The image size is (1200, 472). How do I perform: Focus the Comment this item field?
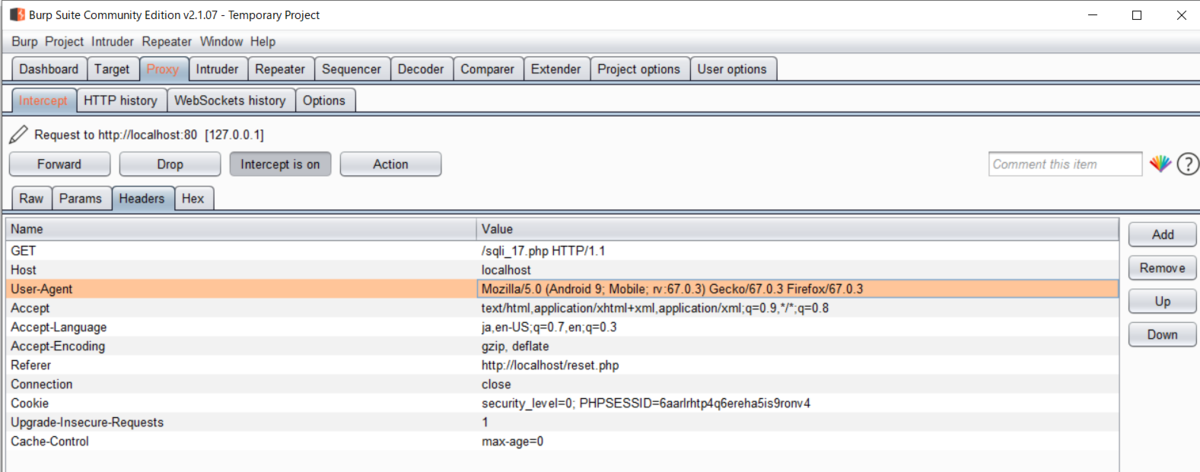[x=1065, y=164]
